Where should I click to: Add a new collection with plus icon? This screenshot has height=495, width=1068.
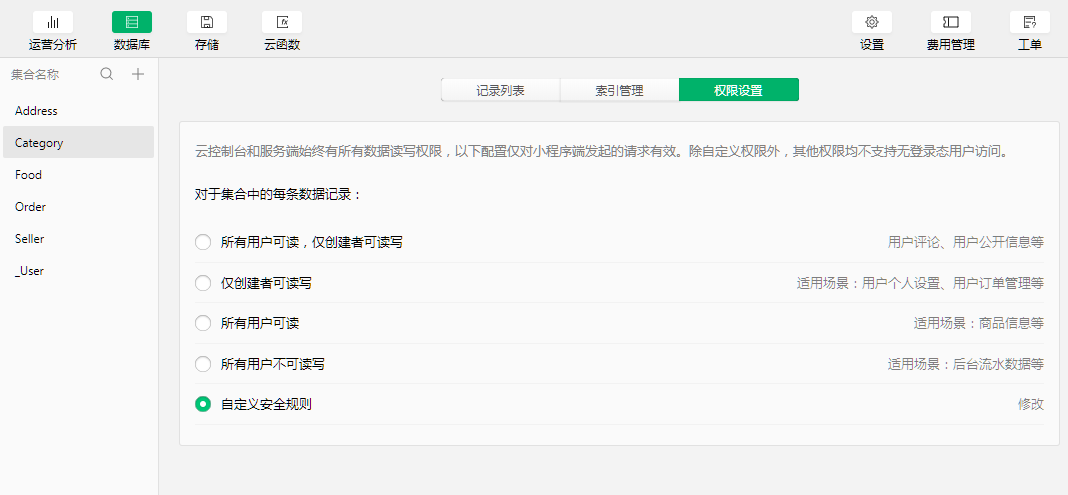[138, 74]
